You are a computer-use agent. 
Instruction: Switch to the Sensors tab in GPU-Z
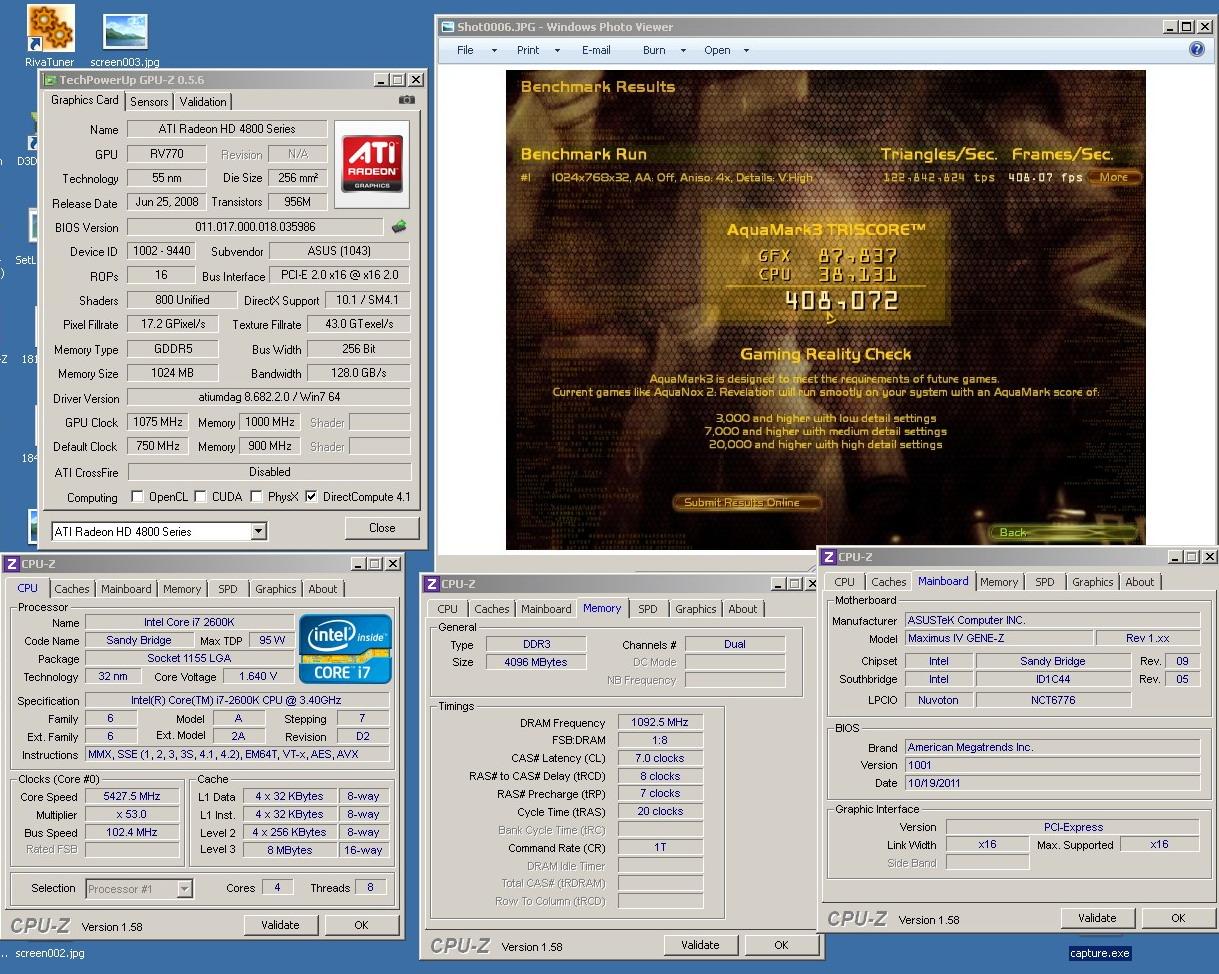point(149,102)
